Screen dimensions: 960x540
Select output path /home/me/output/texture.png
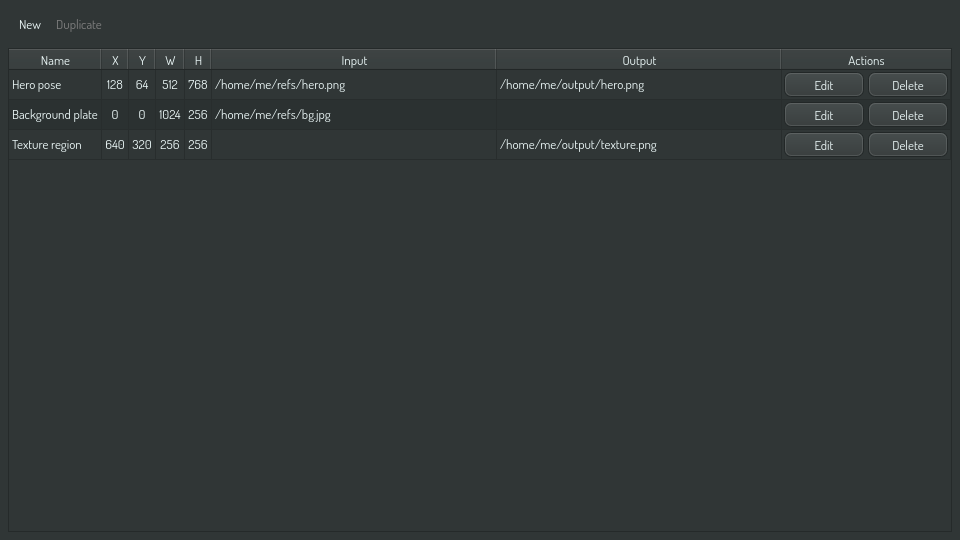tap(639, 145)
